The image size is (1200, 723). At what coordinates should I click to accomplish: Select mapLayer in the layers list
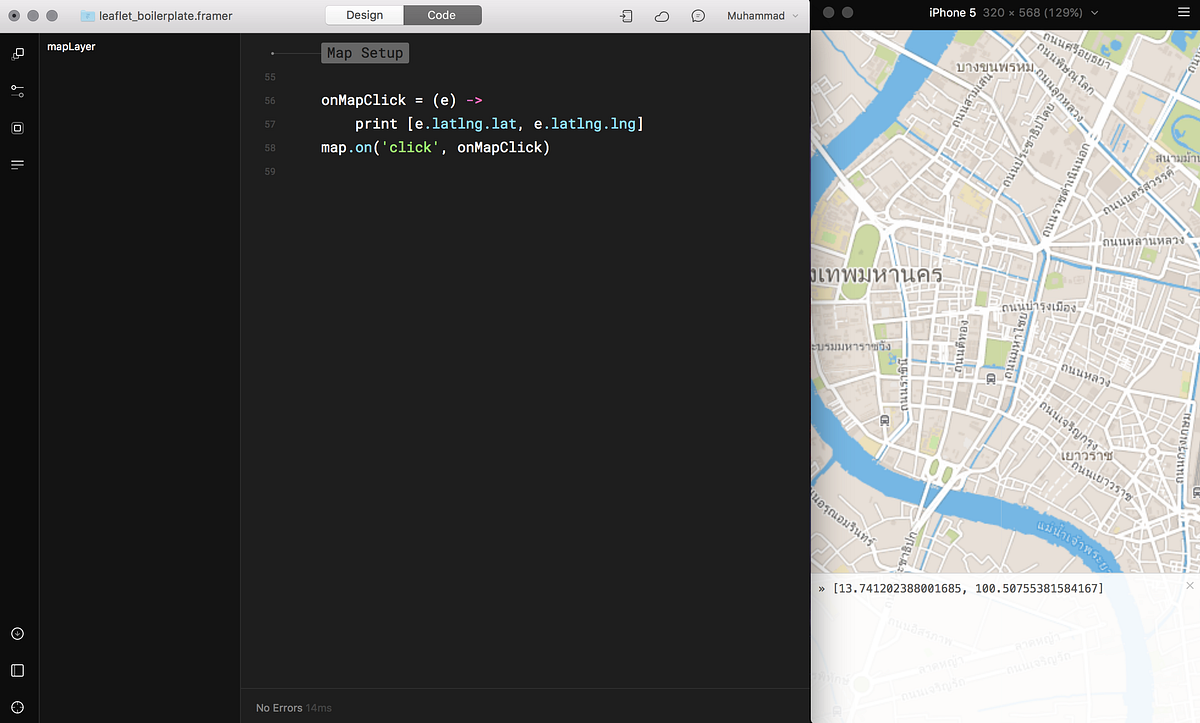(x=71, y=46)
